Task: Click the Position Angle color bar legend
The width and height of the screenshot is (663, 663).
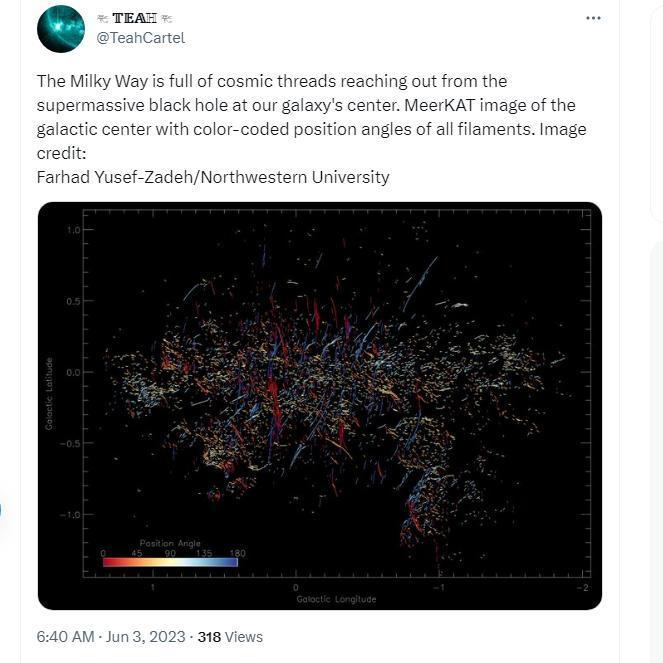Action: (170, 562)
